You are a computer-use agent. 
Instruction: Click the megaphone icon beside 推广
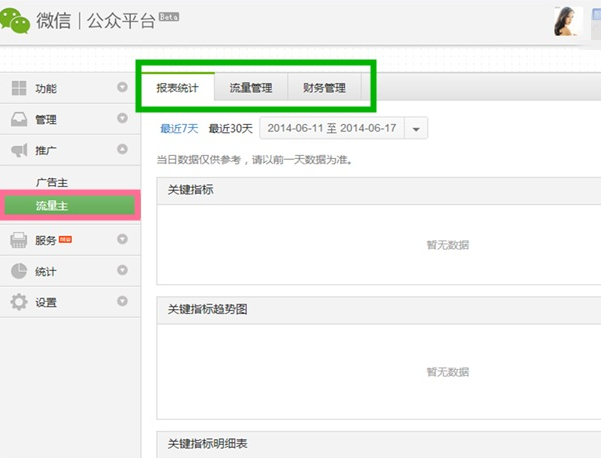coord(19,150)
